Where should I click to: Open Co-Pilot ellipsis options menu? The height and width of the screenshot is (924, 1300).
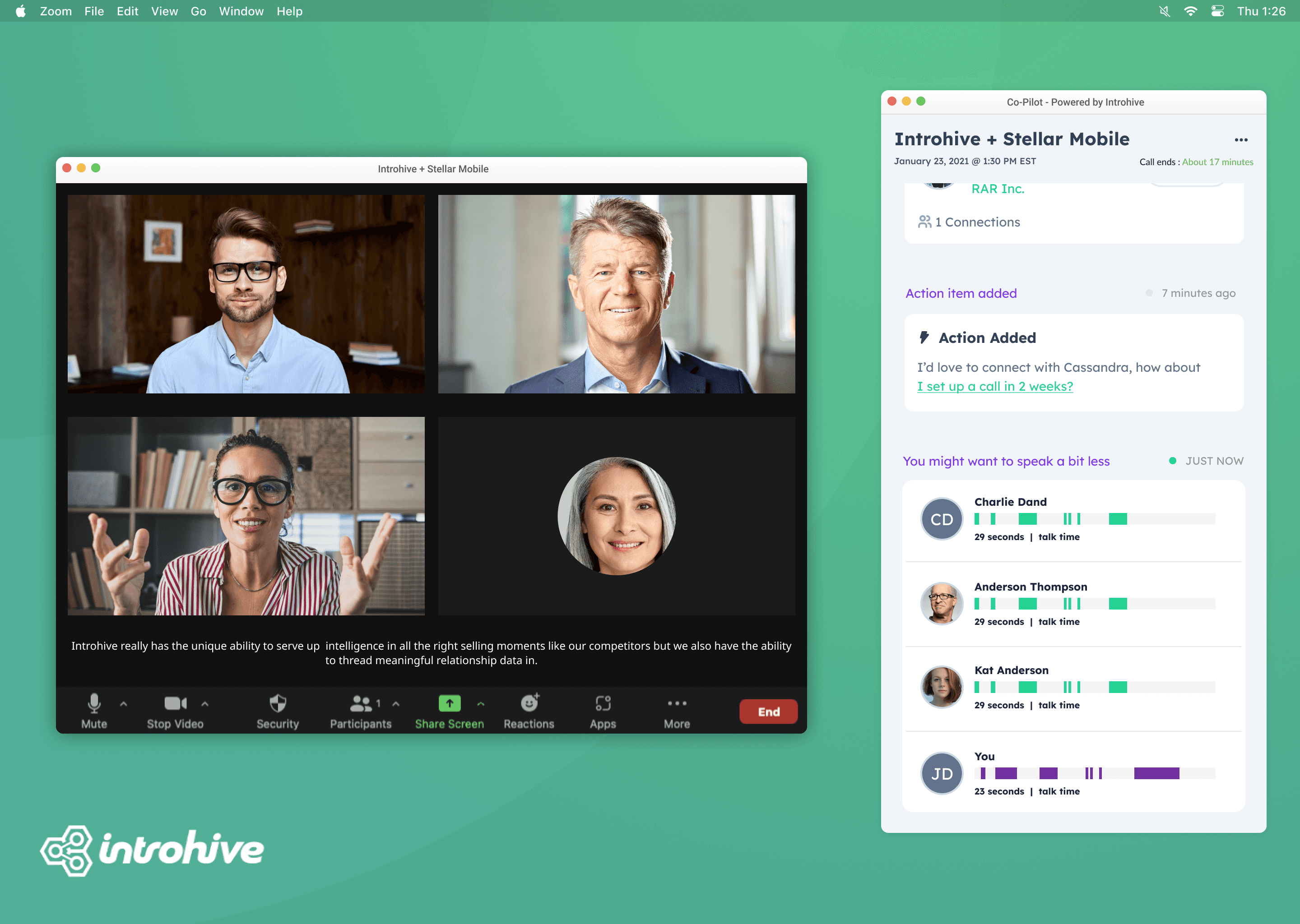tap(1241, 140)
